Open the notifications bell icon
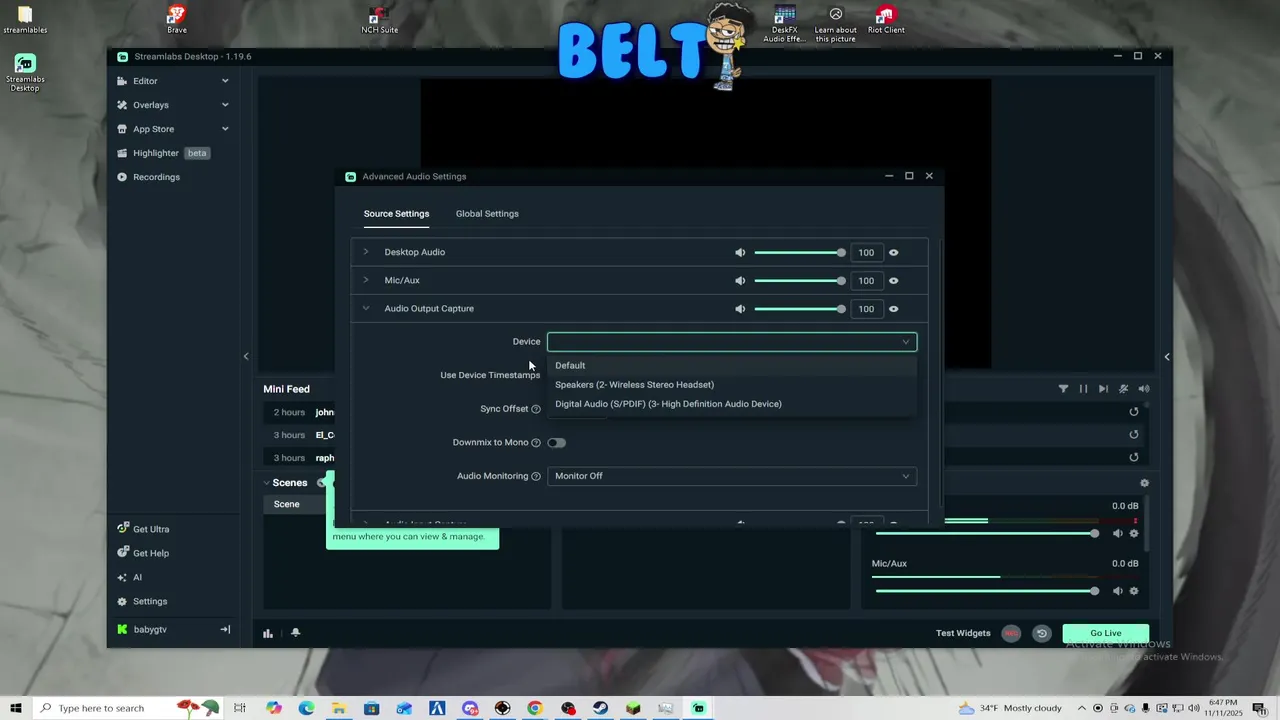The image size is (1280, 720). [295, 633]
